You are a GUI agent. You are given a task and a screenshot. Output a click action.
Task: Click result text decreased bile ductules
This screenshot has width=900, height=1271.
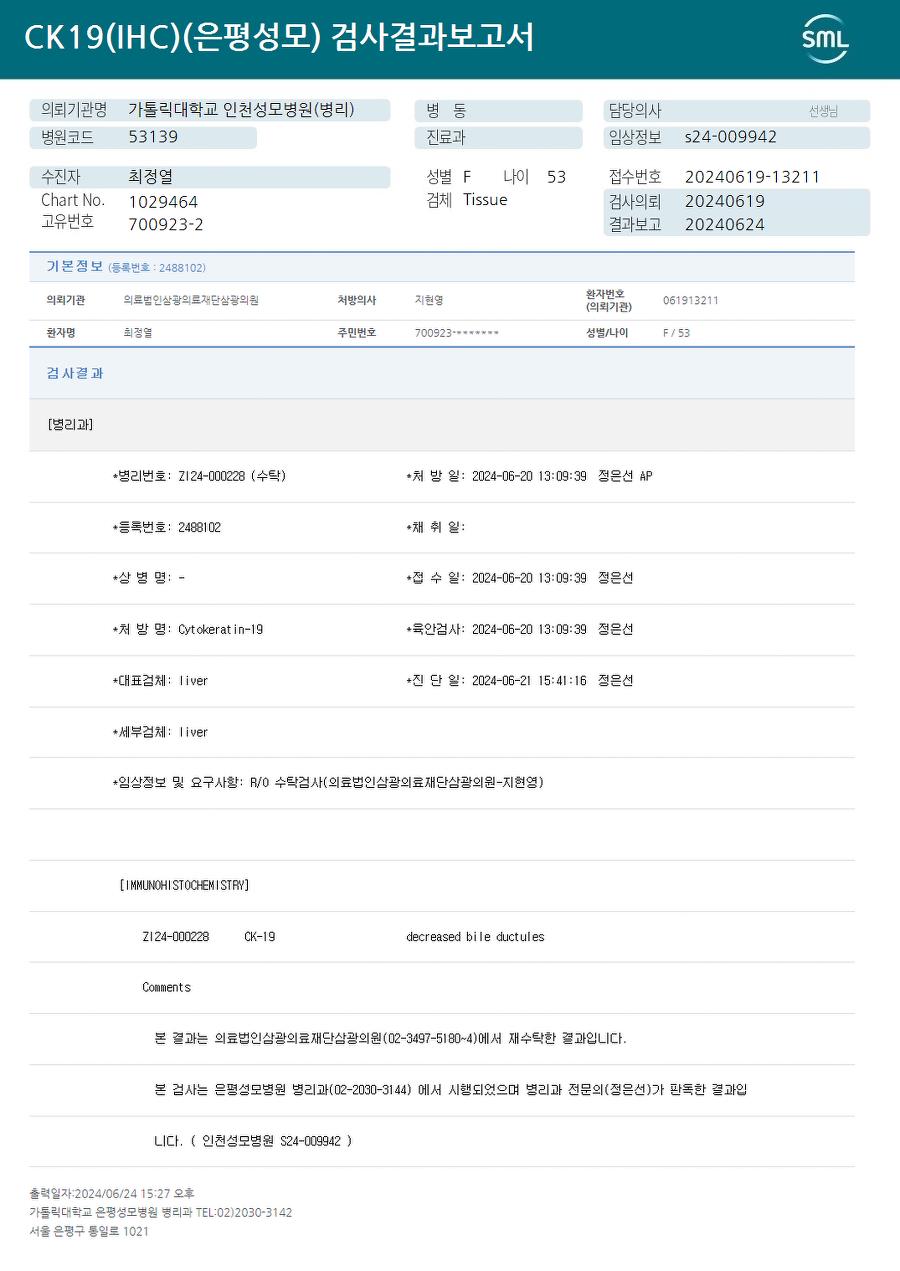[475, 937]
